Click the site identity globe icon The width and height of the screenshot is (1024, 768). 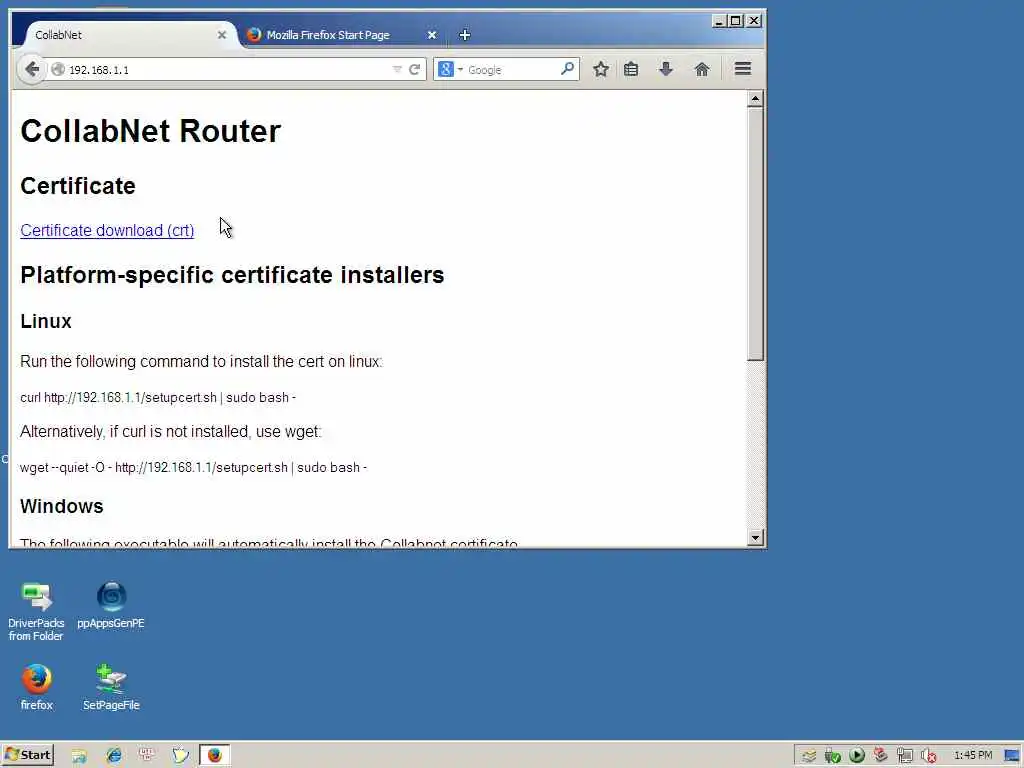(x=57, y=69)
